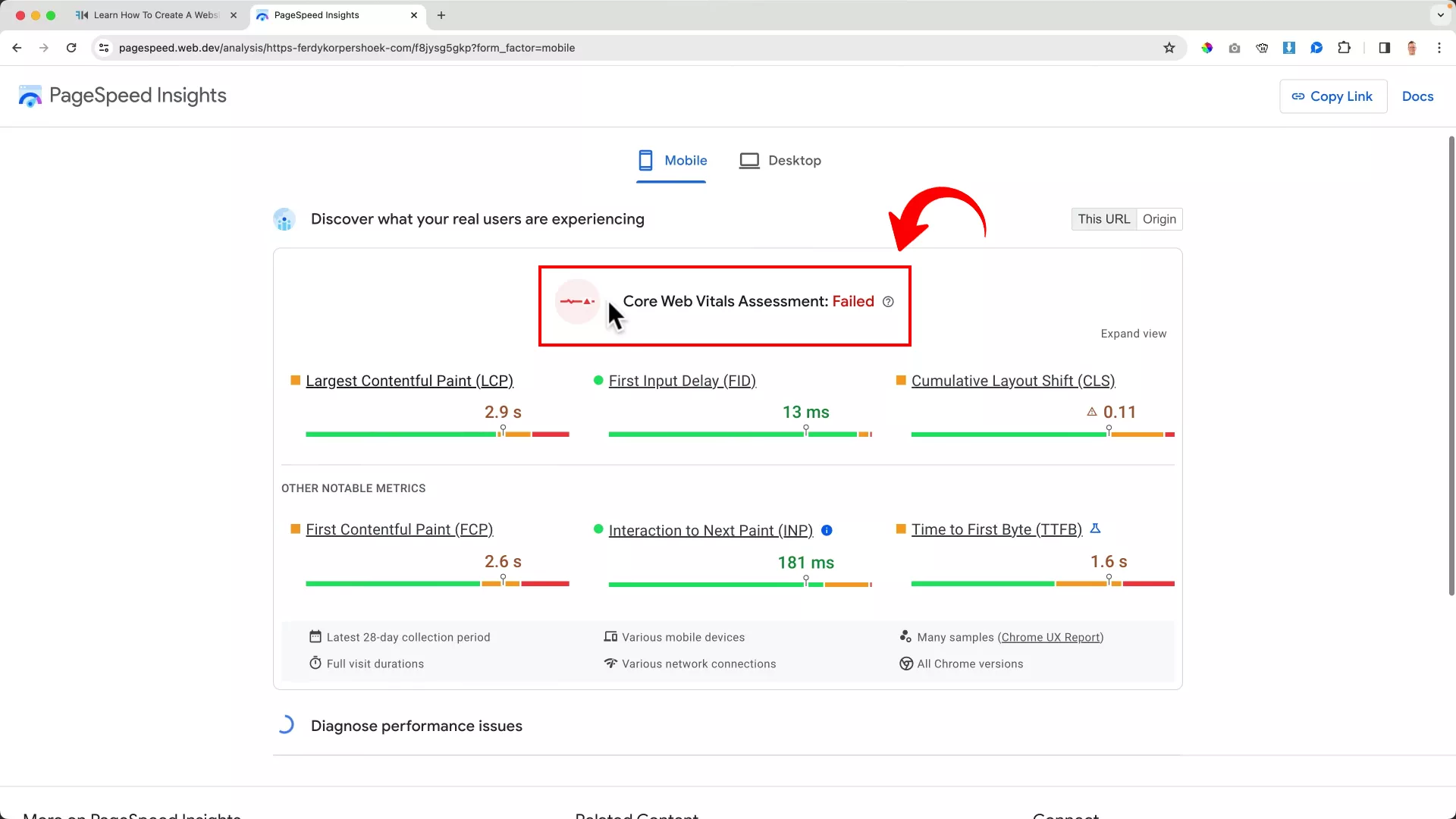
Task: Open the blue download extension icon
Action: 1289,47
